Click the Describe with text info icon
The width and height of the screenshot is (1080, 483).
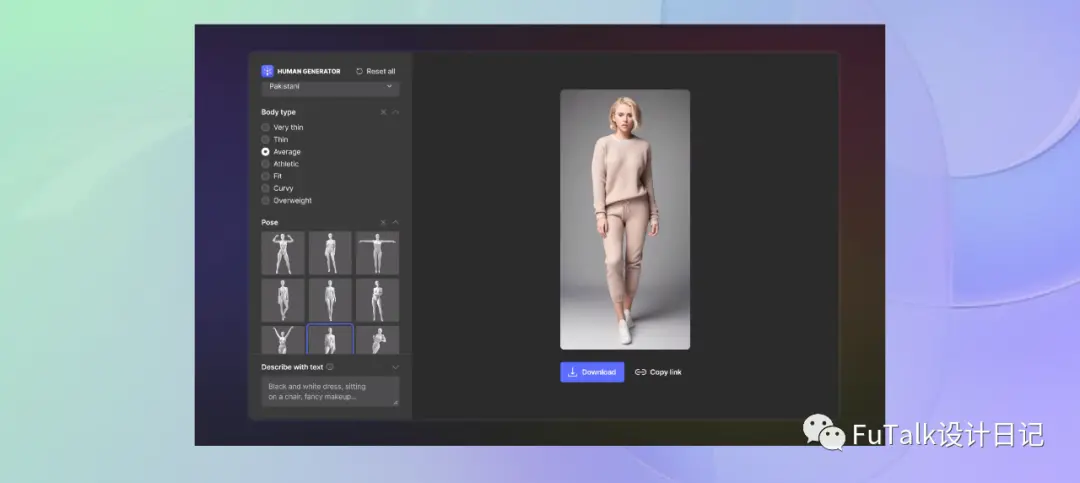[x=330, y=367]
